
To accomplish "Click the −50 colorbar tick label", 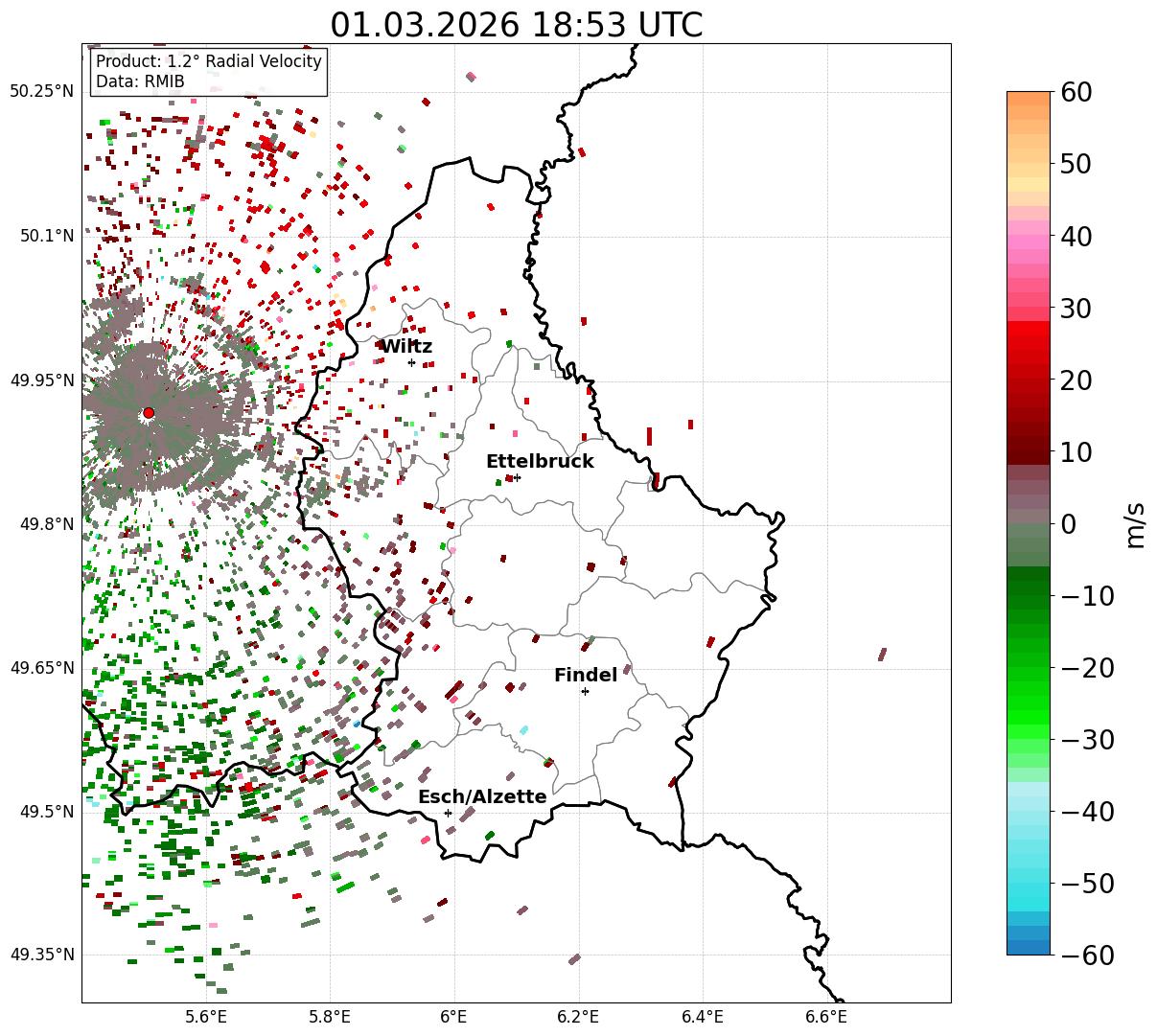I will click(1087, 883).
